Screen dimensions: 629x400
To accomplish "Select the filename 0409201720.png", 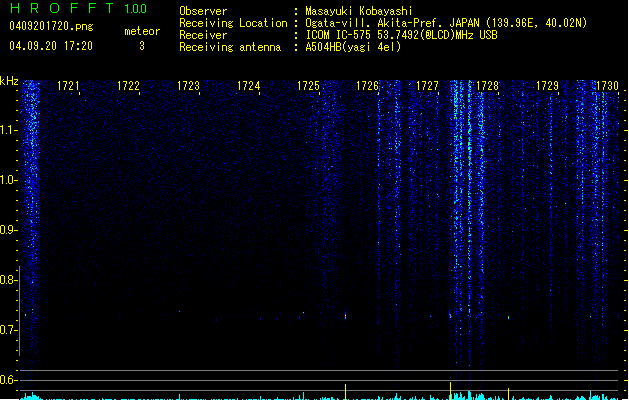I will 51,27.
